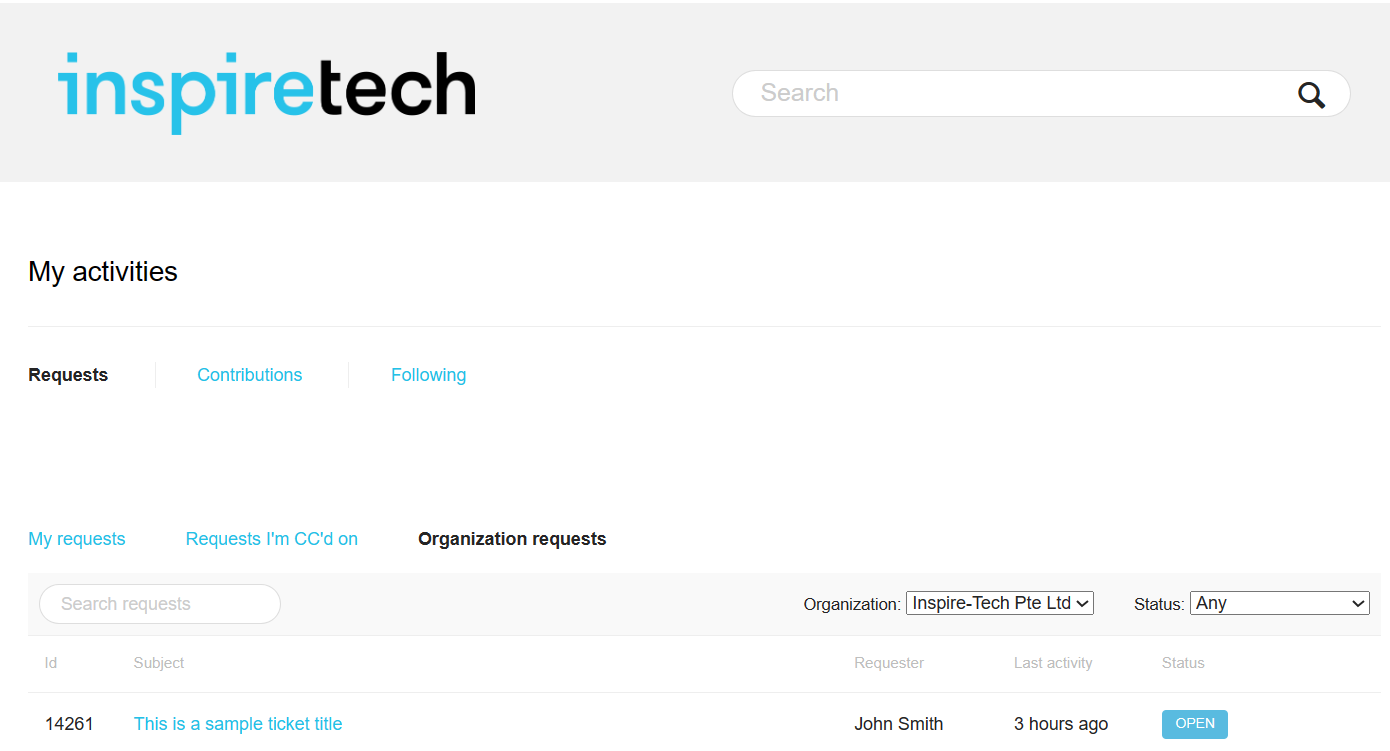The width and height of the screenshot is (1390, 751).
Task: Click the Last activity column header
Action: click(x=1053, y=663)
